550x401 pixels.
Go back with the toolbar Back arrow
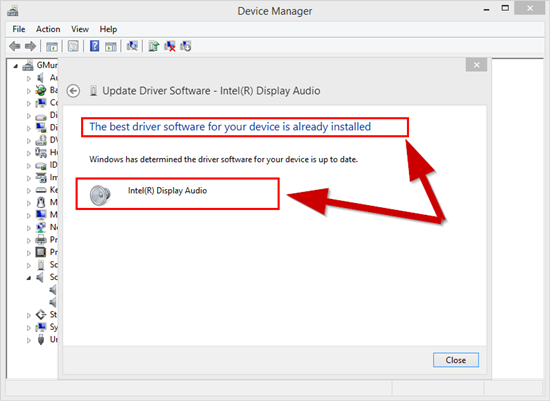tap(15, 46)
